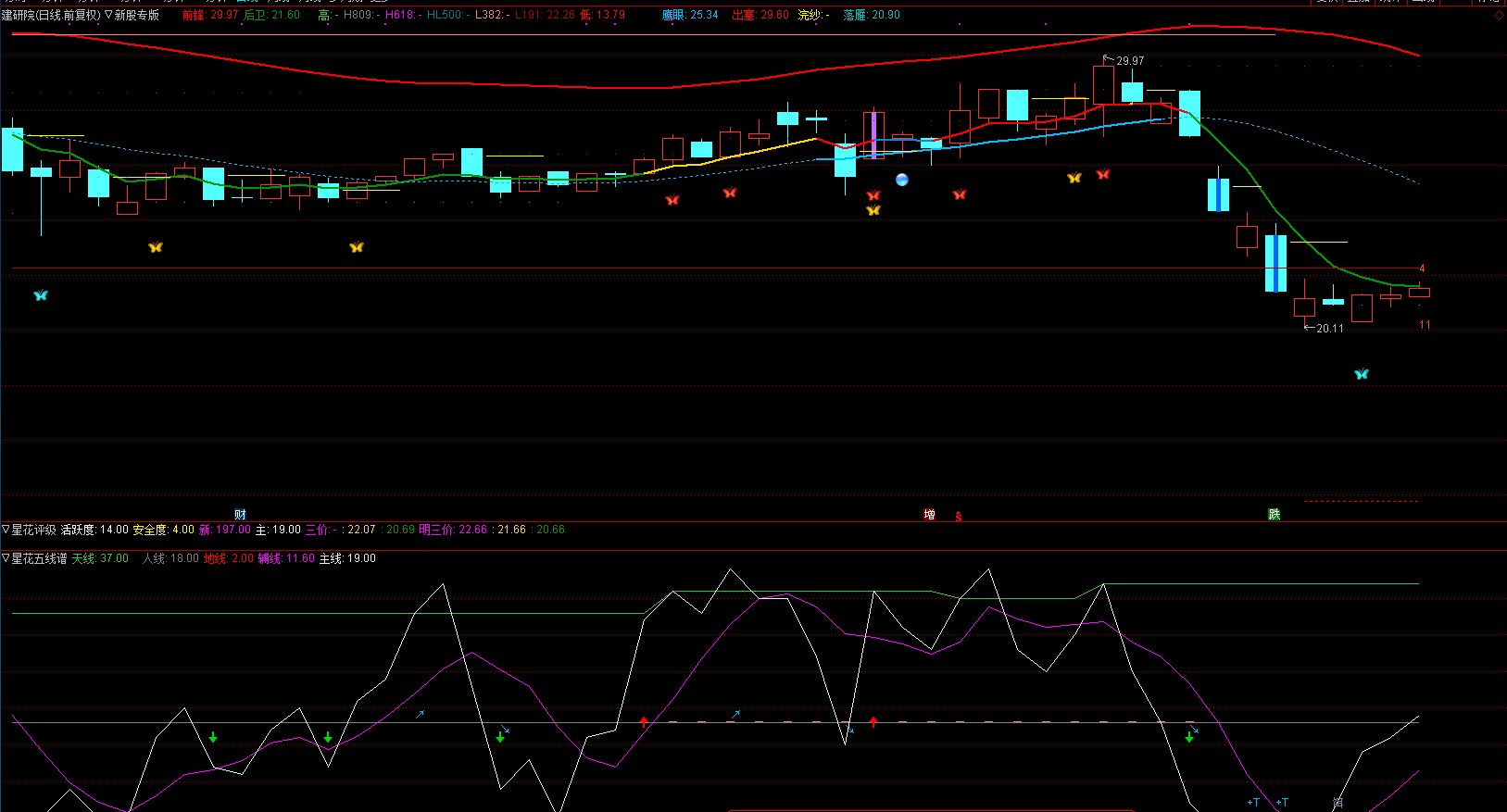Click the 落雁: 20.90 value
1507x812 pixels.
click(872, 15)
